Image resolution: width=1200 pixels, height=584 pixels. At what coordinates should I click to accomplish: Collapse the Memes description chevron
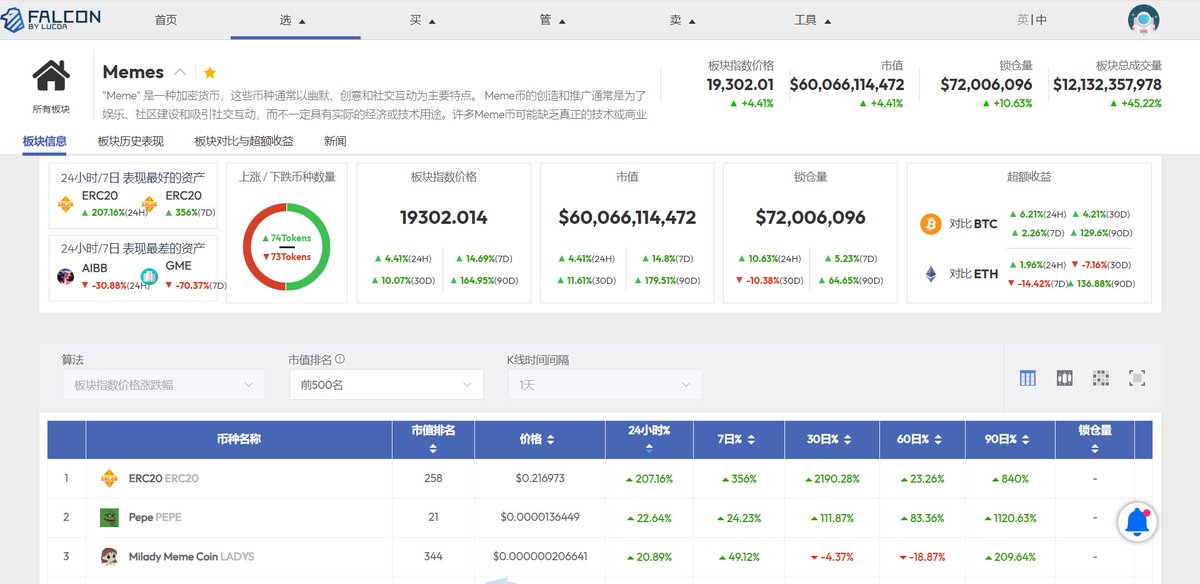coord(180,72)
